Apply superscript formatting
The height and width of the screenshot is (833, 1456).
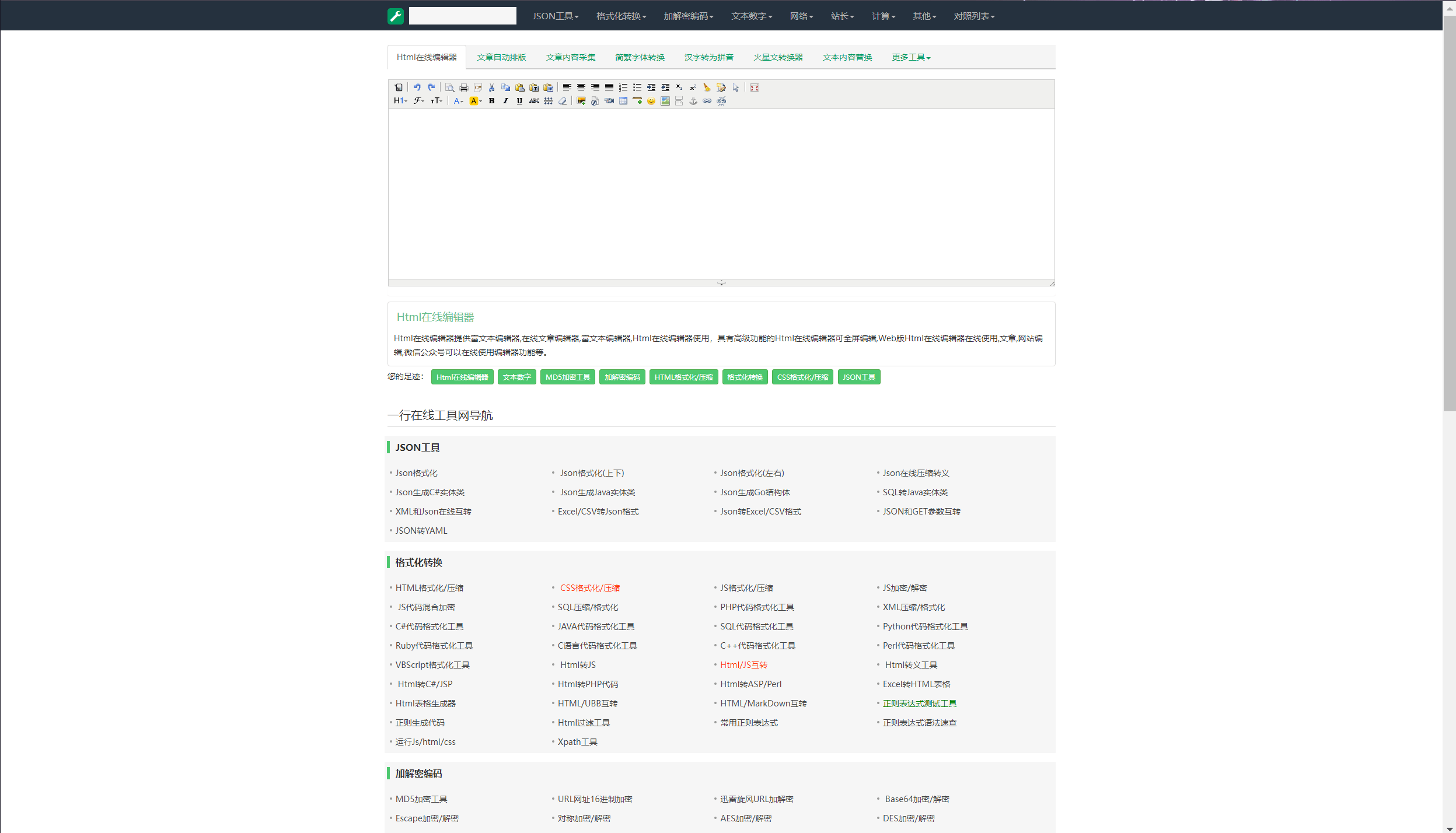pos(693,87)
